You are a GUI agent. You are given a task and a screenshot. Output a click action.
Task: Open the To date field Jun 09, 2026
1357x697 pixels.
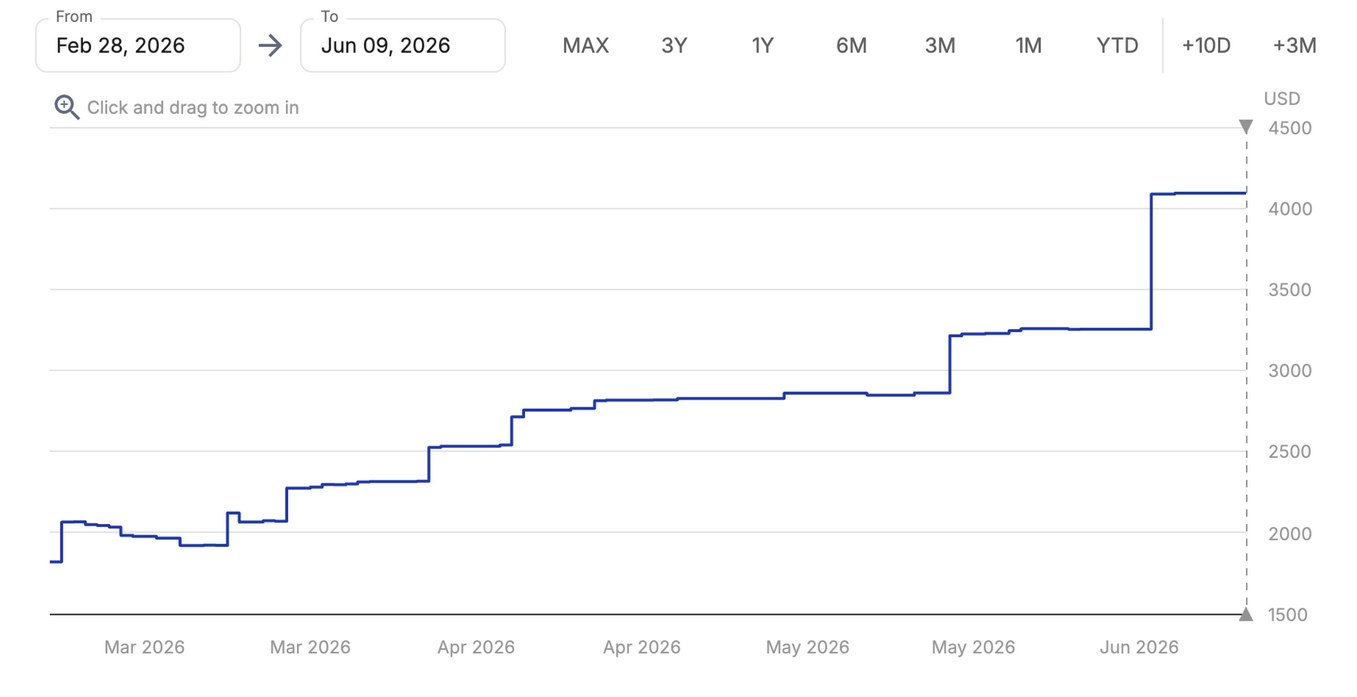click(x=403, y=45)
